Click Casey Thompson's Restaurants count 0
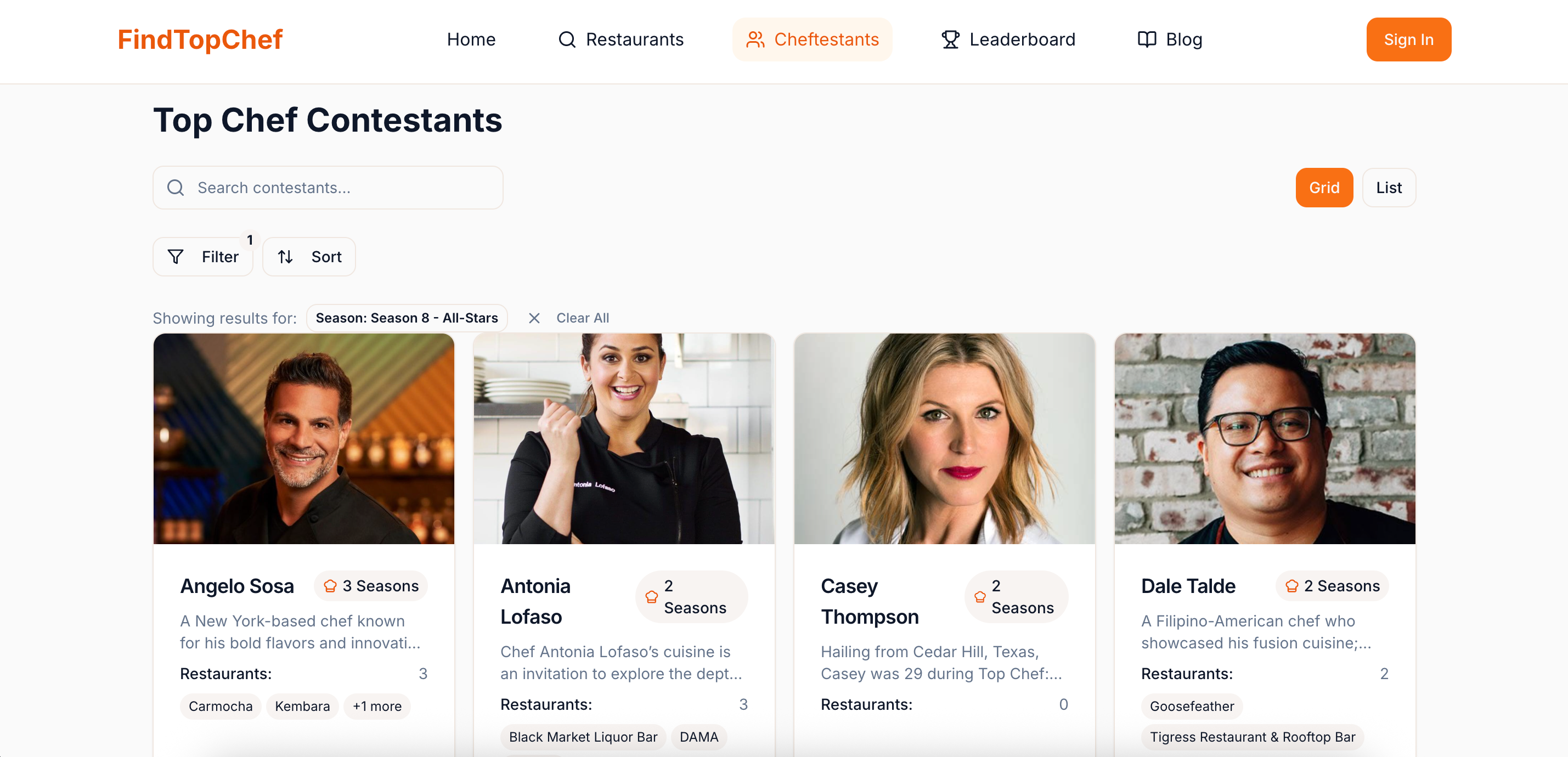Image resolution: width=1568 pixels, height=757 pixels. click(1063, 704)
